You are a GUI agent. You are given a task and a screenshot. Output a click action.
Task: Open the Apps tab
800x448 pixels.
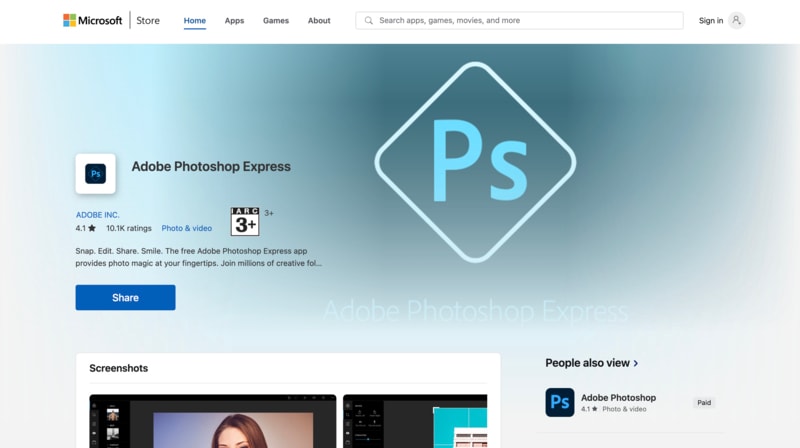(x=234, y=20)
